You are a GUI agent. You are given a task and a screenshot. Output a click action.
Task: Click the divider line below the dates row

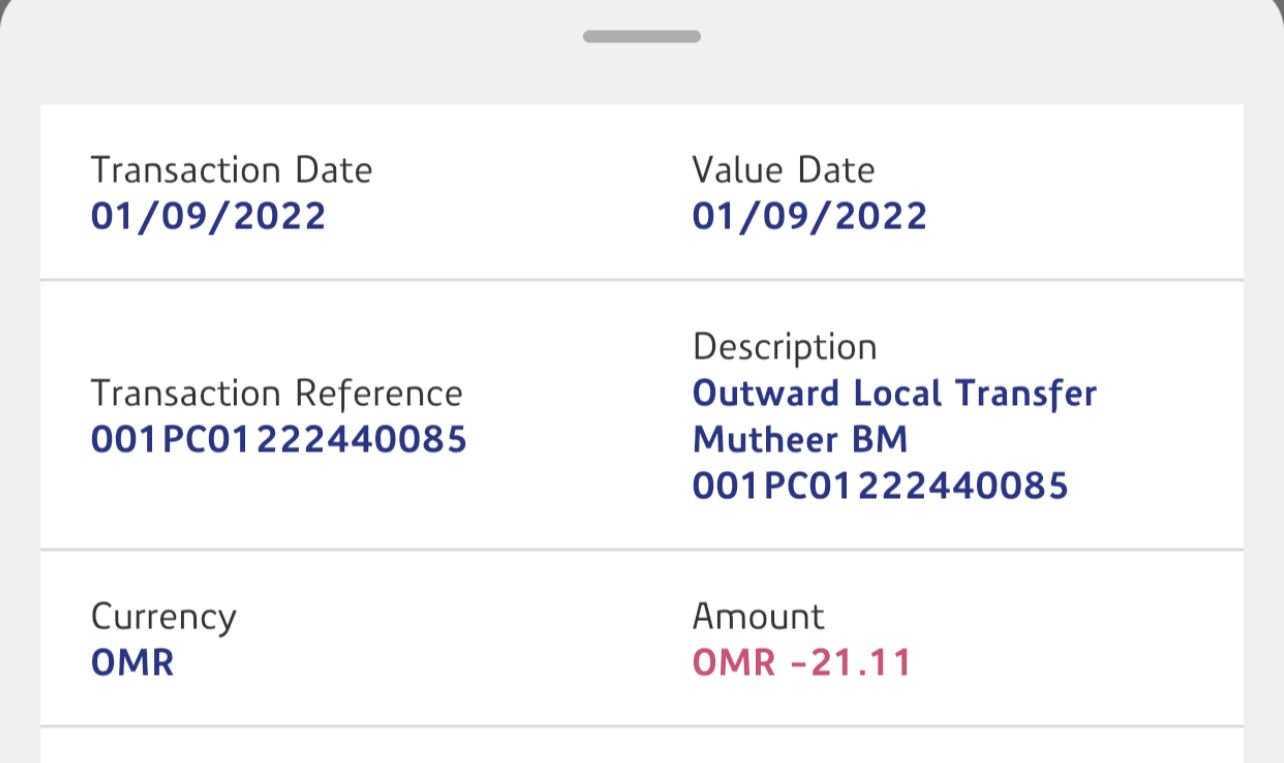(641, 280)
